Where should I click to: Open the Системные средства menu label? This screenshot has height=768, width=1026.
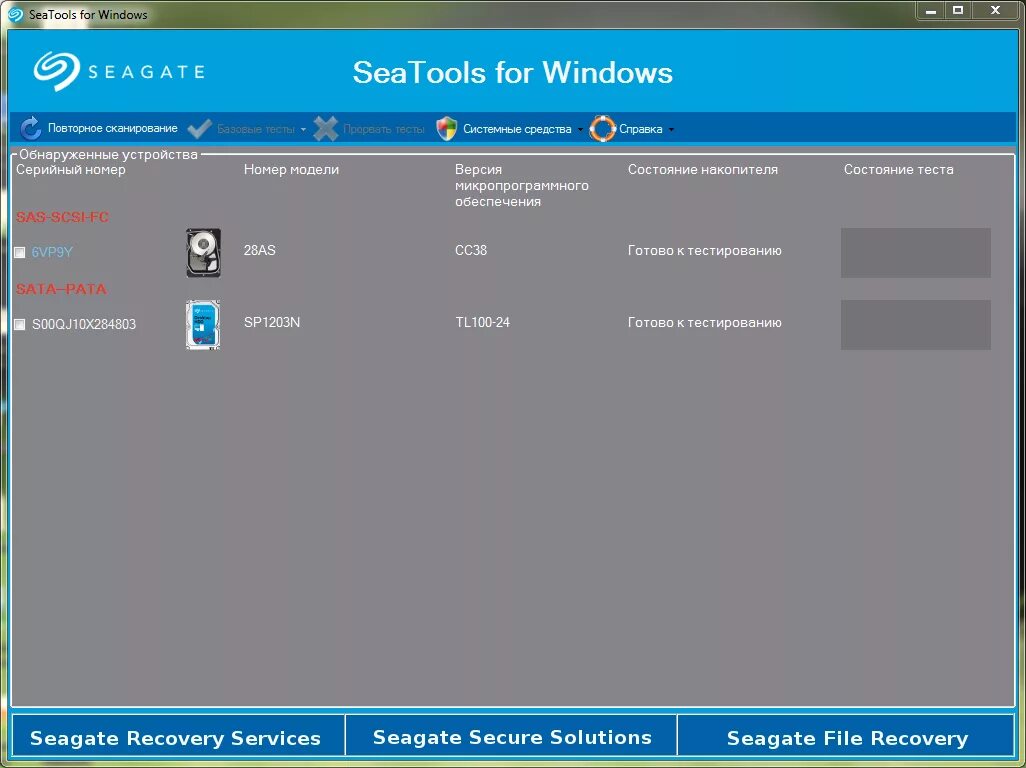coord(517,130)
